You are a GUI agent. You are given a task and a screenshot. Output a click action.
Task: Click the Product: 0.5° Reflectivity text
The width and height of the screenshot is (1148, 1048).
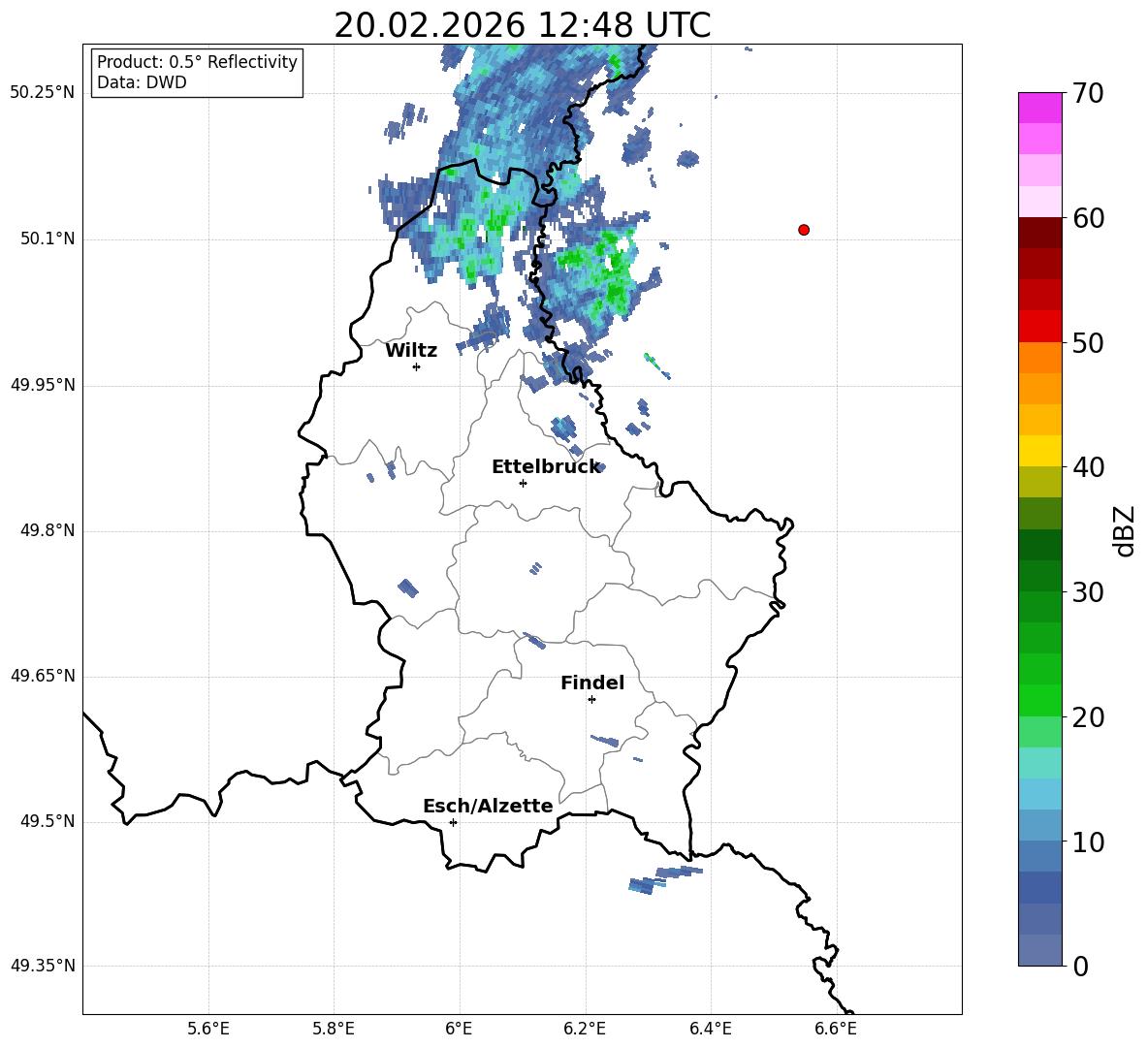coord(197,61)
